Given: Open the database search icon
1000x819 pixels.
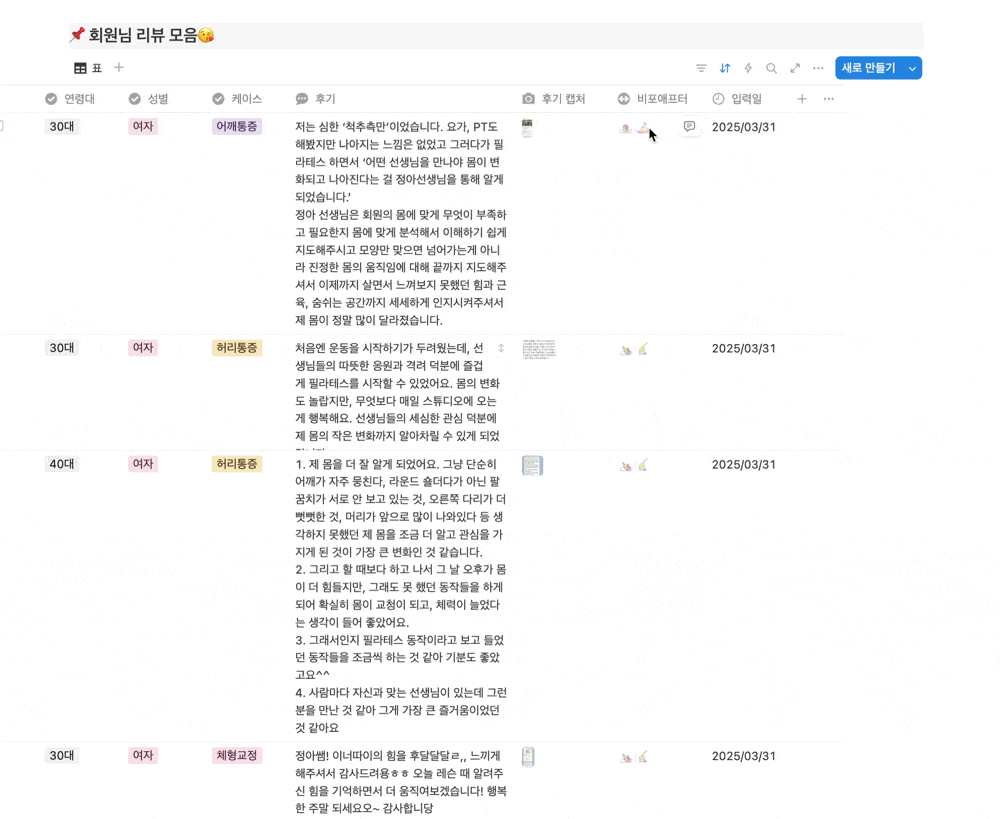Looking at the screenshot, I should [771, 68].
